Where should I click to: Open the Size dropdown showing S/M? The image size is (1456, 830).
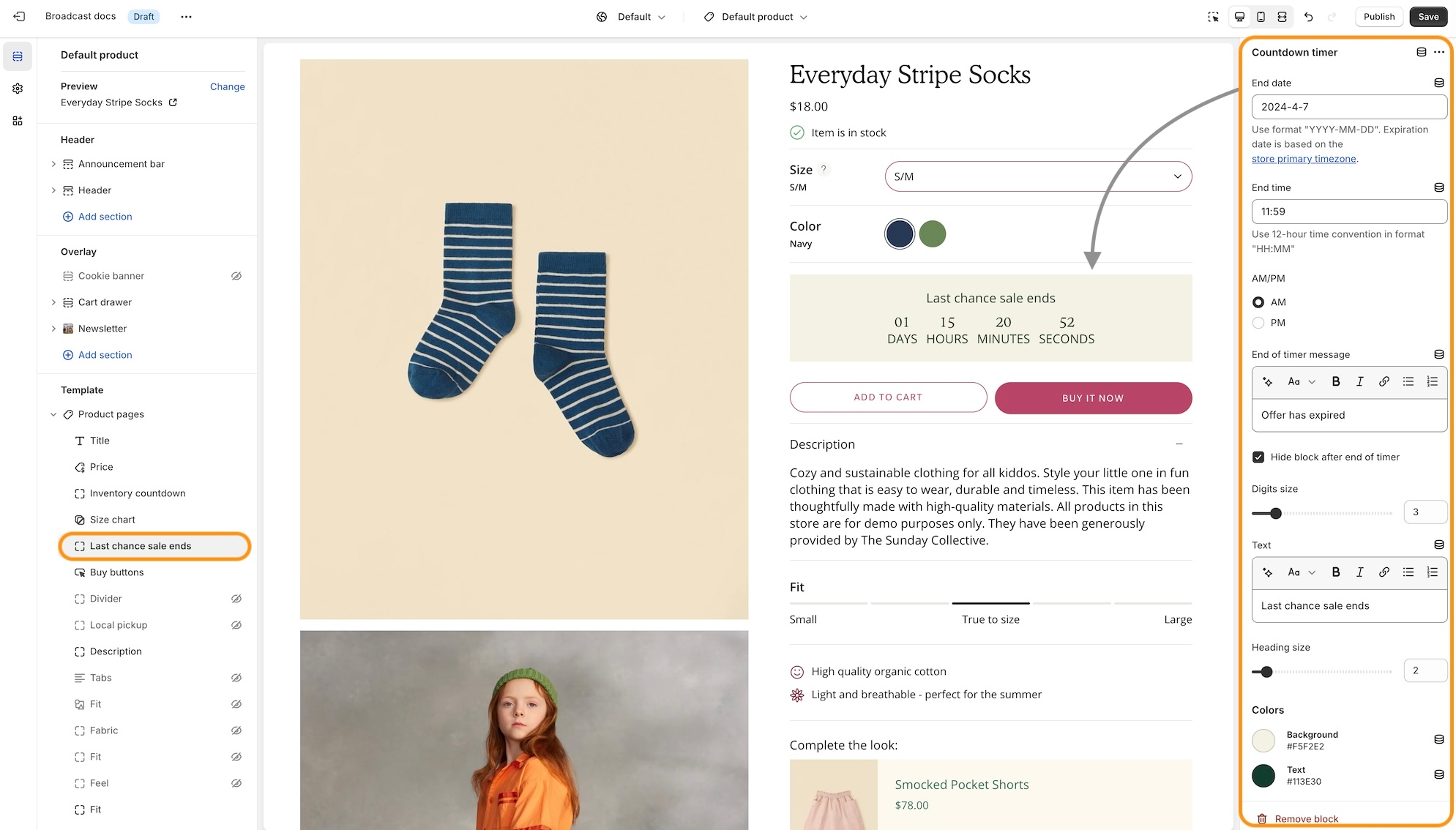[x=1038, y=176]
